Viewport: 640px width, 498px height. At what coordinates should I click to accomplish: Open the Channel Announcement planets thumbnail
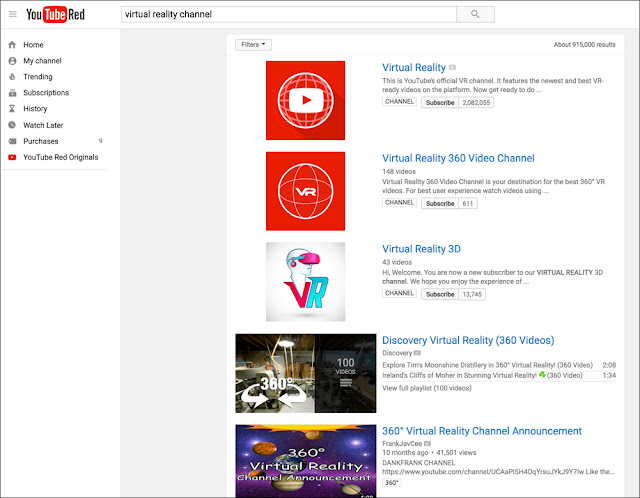click(x=306, y=461)
